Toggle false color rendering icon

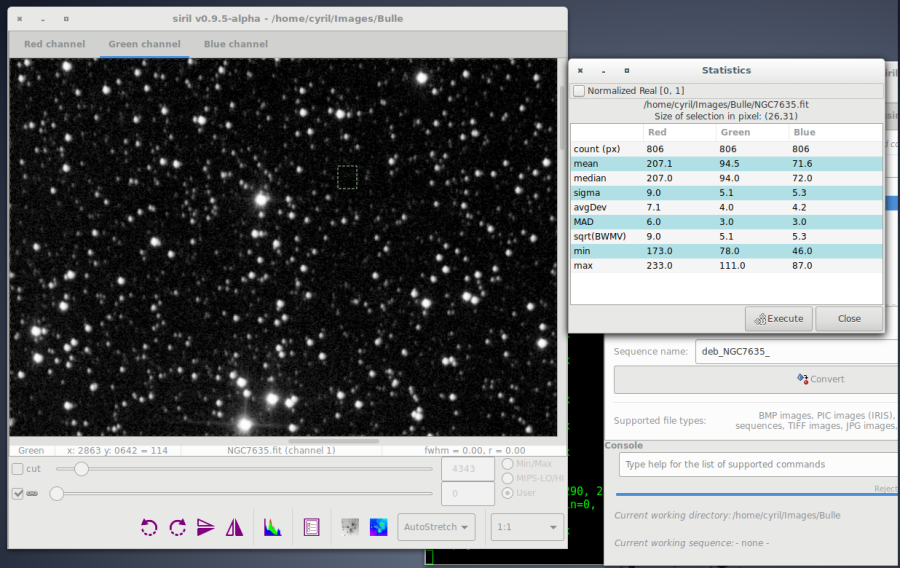click(379, 527)
